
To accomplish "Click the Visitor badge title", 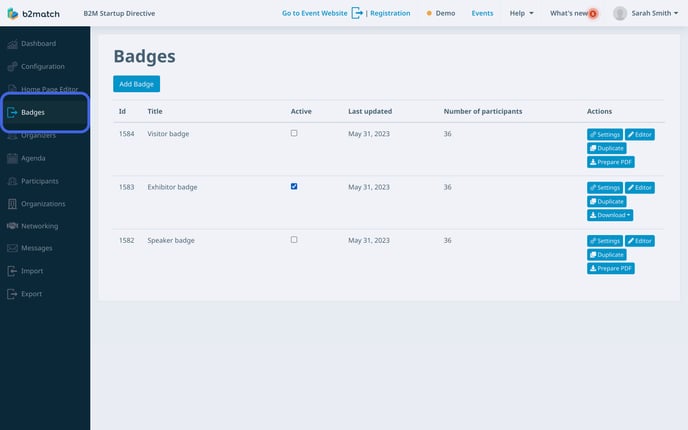I will point(168,134).
